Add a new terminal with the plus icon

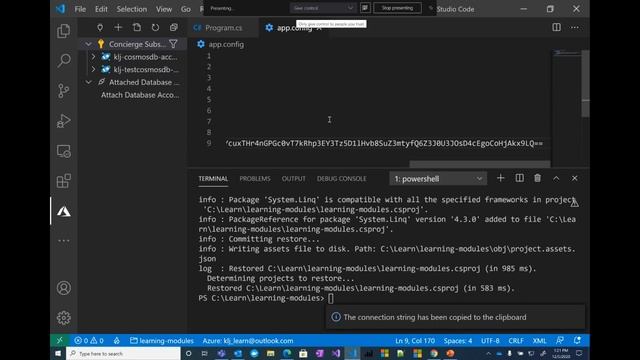[500, 178]
